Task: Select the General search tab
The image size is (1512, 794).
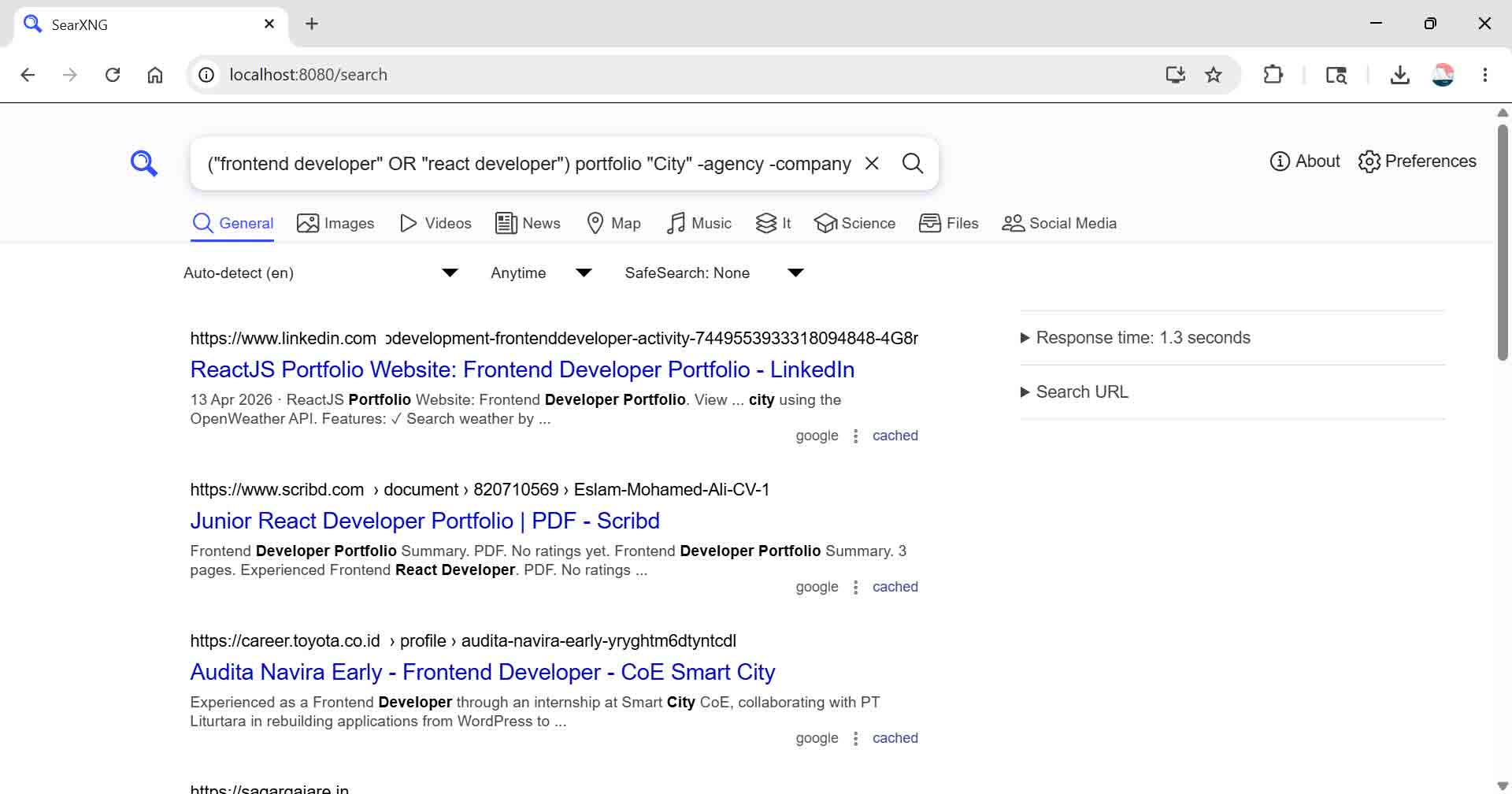Action: 233,224
